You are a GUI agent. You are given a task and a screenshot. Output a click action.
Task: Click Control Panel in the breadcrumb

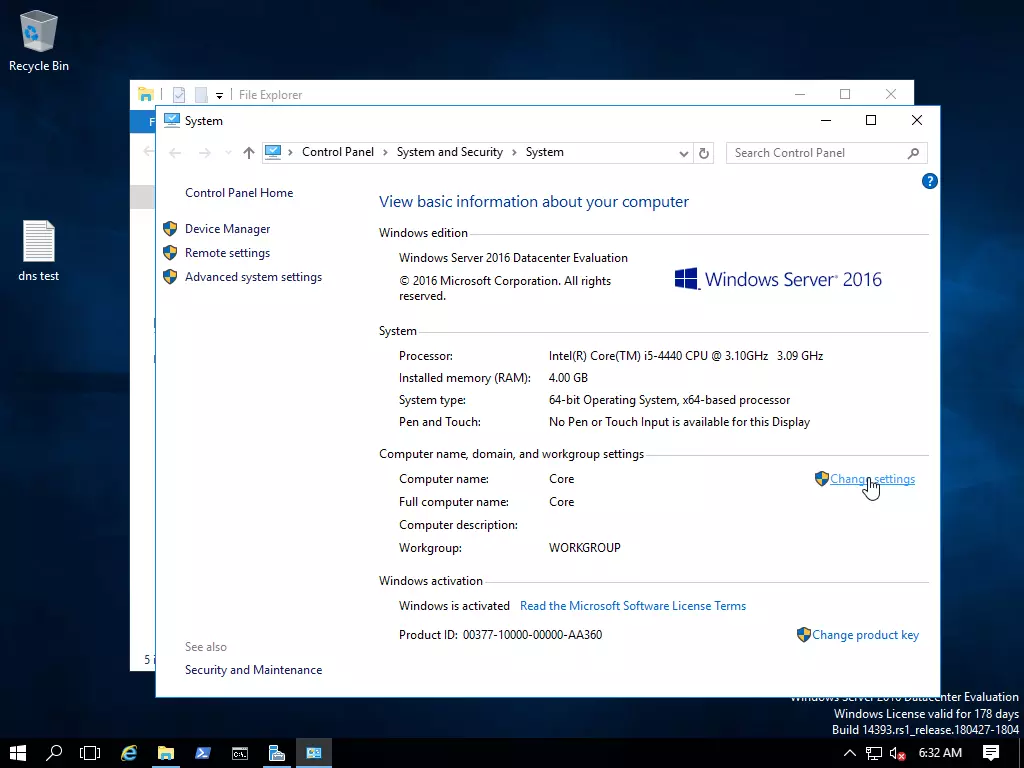click(338, 152)
